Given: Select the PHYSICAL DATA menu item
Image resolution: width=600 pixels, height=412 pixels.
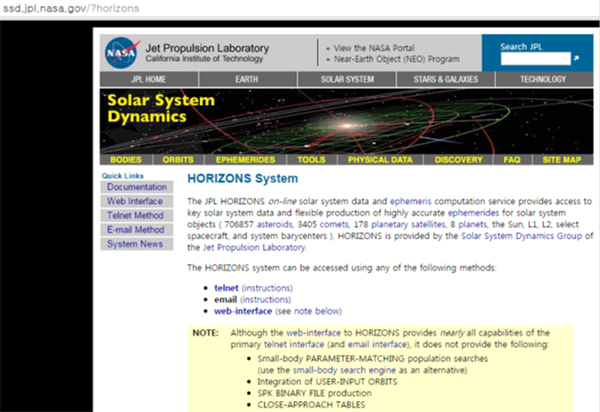Looking at the screenshot, I should (x=380, y=160).
